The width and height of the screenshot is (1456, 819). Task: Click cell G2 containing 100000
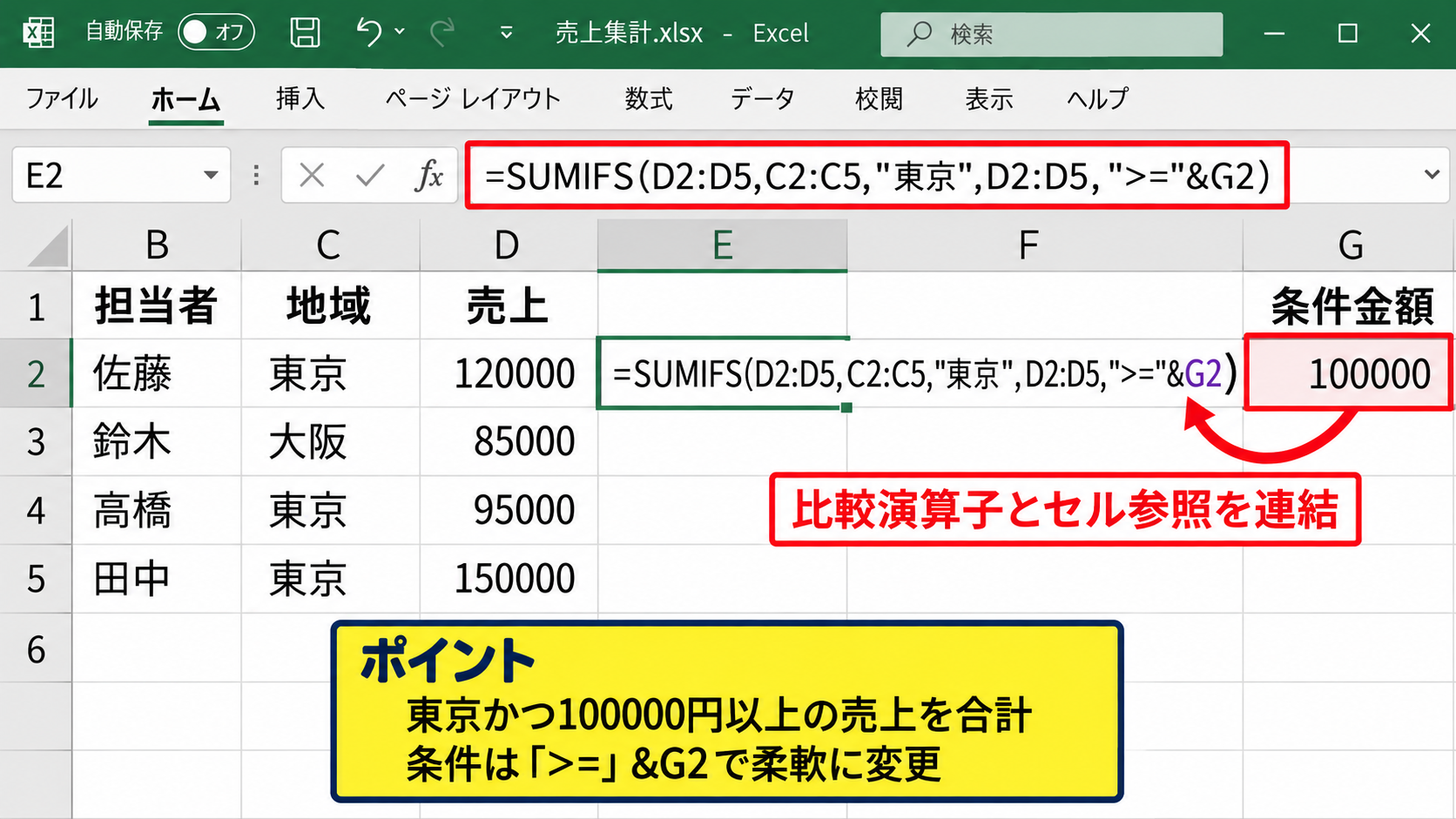point(1348,373)
